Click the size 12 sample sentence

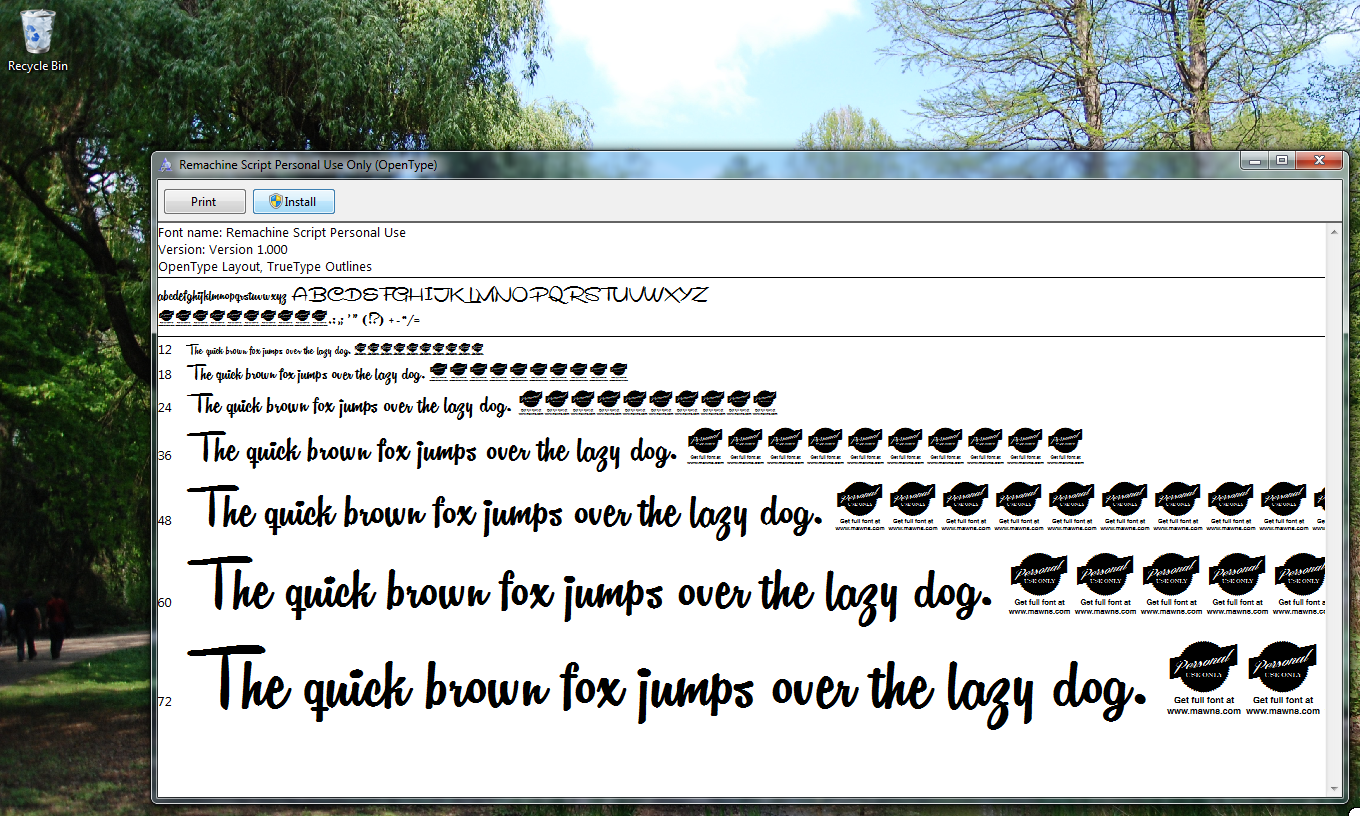[269, 350]
